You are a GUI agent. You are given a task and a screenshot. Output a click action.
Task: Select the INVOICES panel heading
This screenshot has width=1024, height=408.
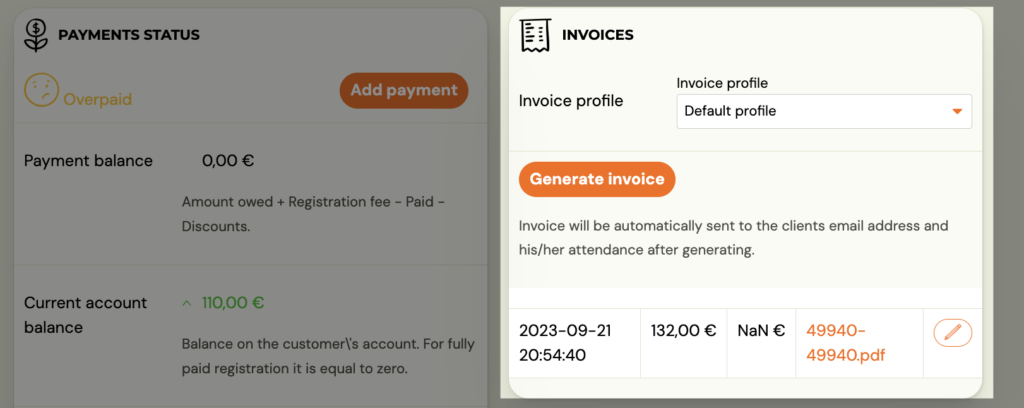598,35
